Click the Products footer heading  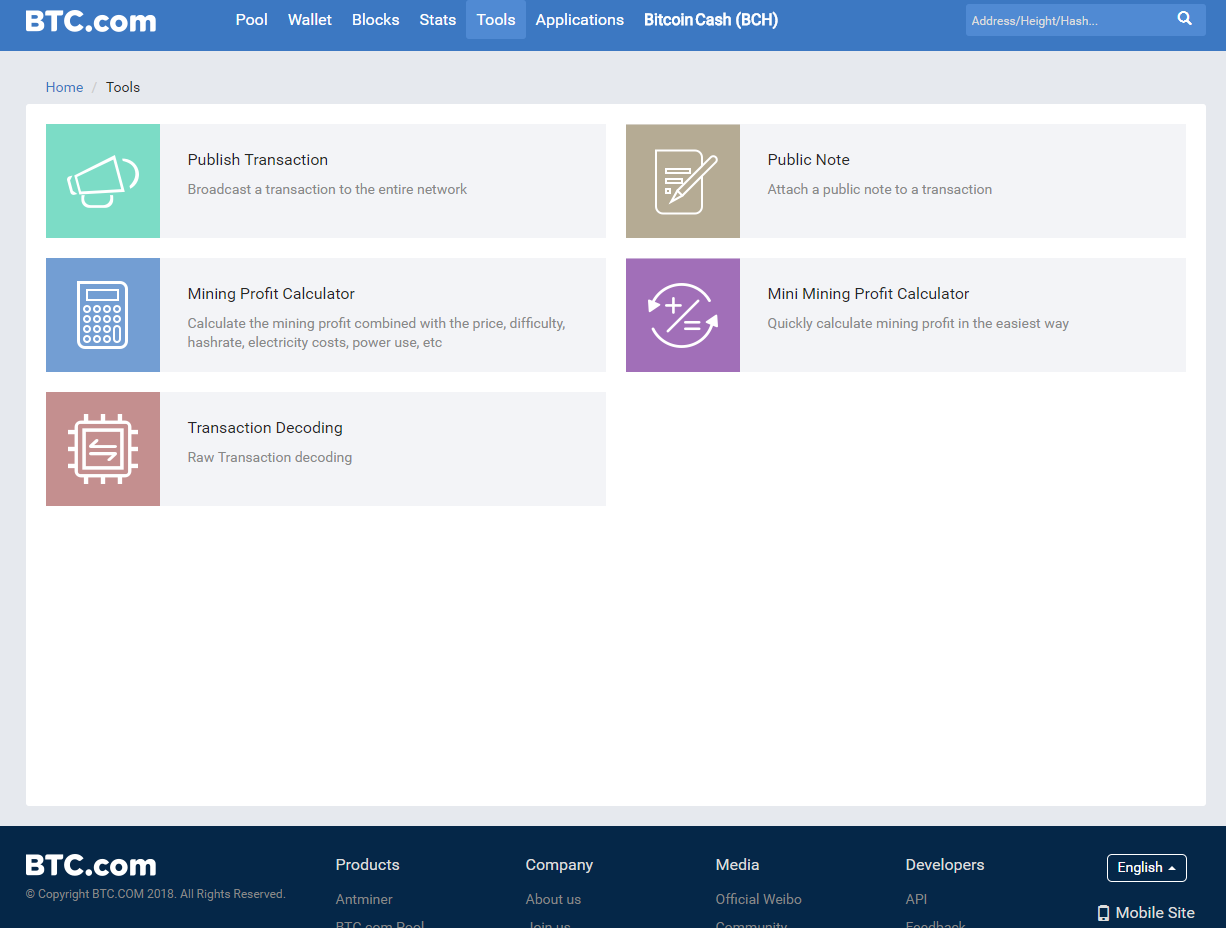pyautogui.click(x=368, y=865)
